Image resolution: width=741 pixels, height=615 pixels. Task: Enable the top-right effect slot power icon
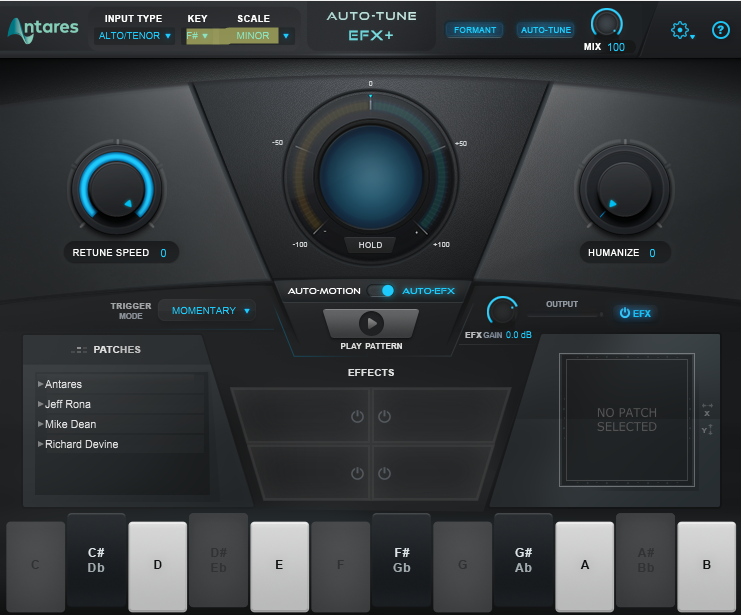coord(384,416)
